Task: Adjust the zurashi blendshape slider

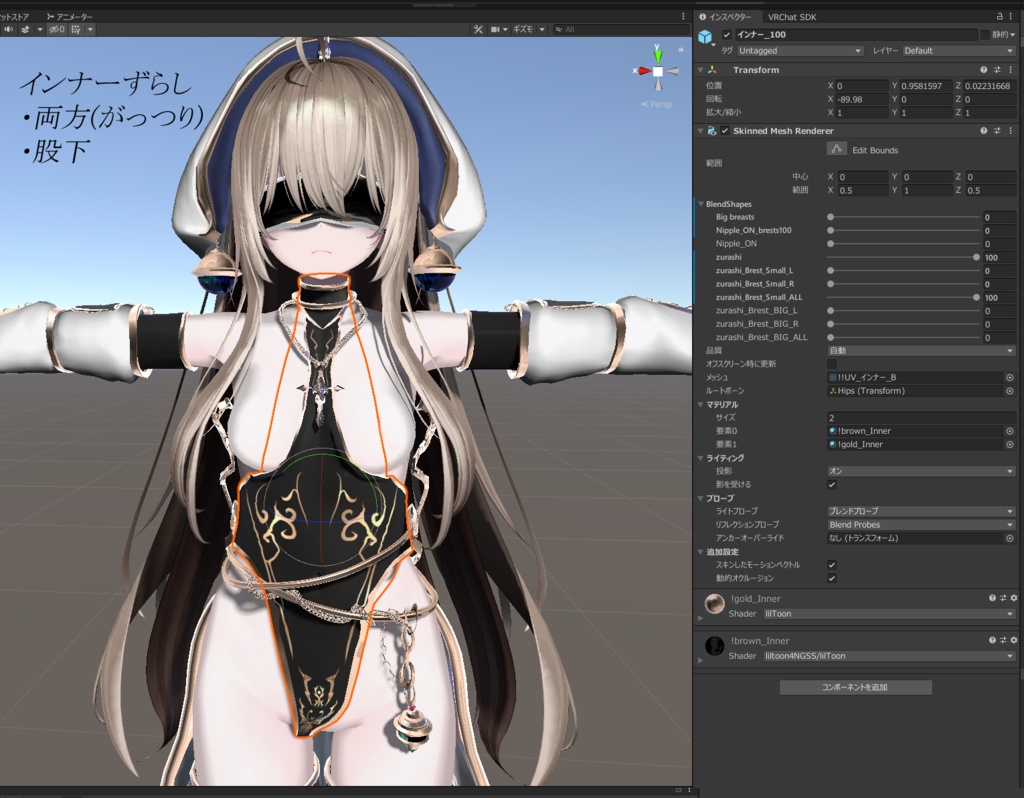Action: click(904, 257)
